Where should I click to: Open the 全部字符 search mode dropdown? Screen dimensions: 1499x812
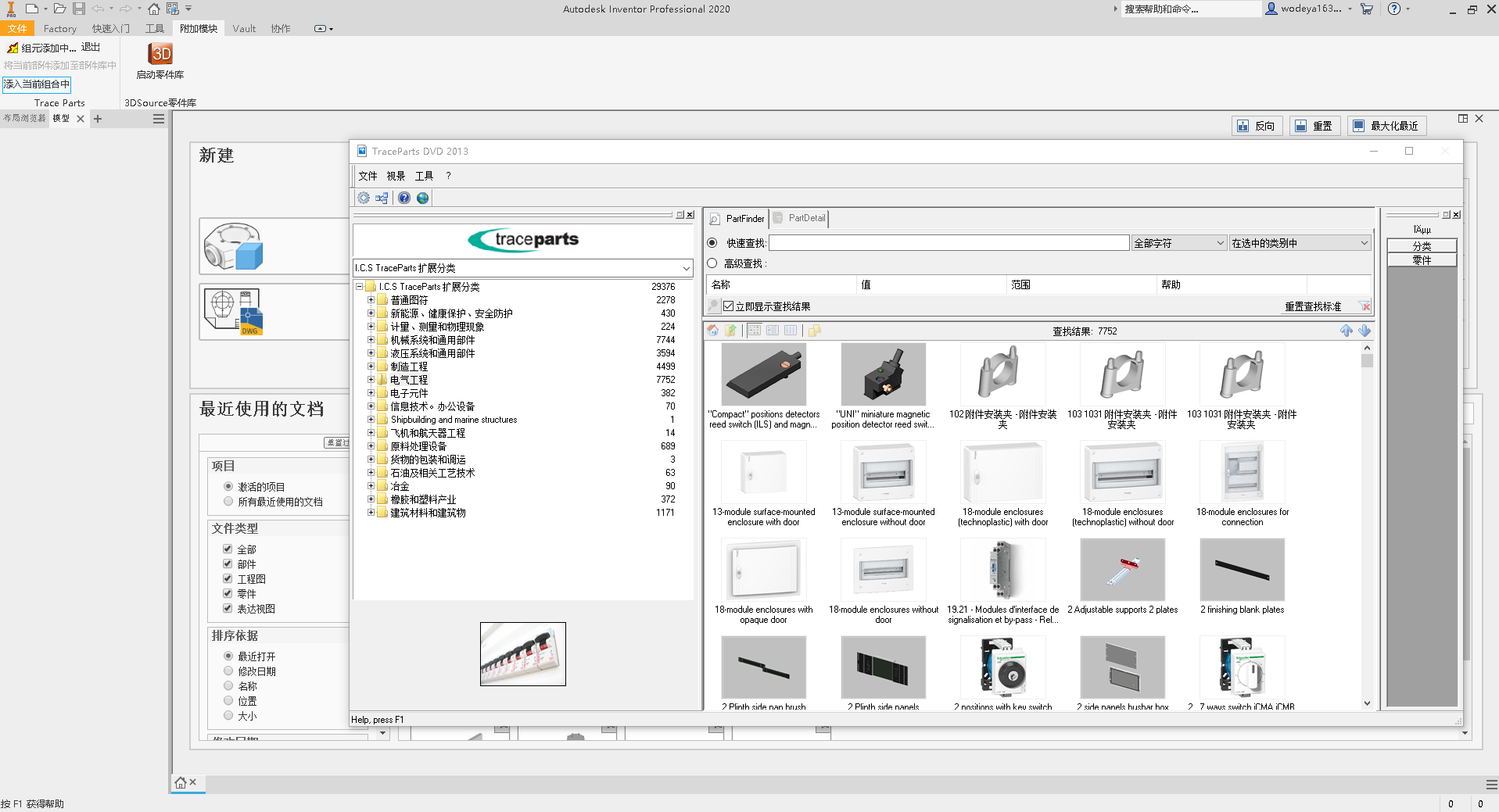1178,243
